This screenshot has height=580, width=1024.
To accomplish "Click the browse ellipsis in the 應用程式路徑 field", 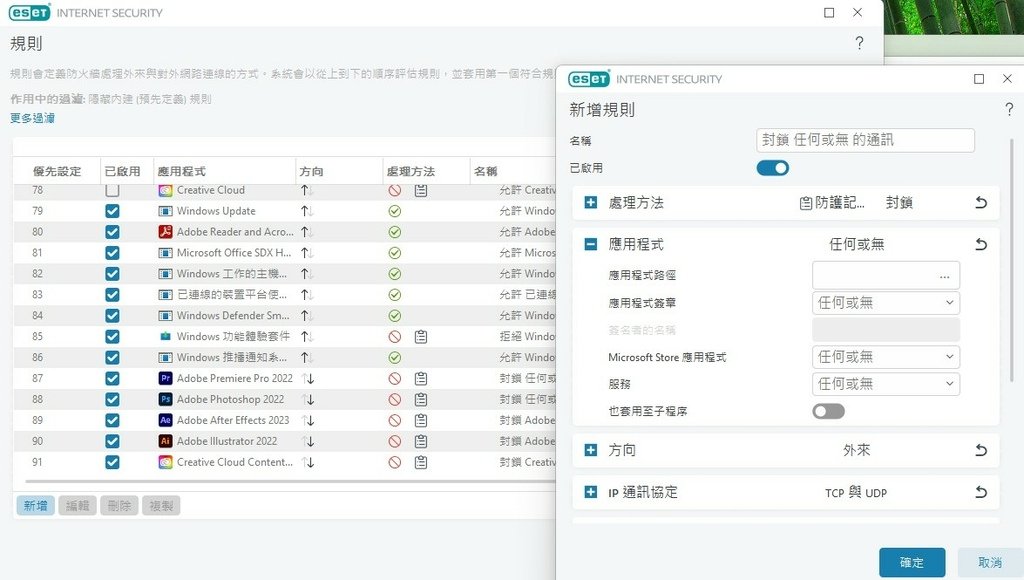I will point(944,276).
